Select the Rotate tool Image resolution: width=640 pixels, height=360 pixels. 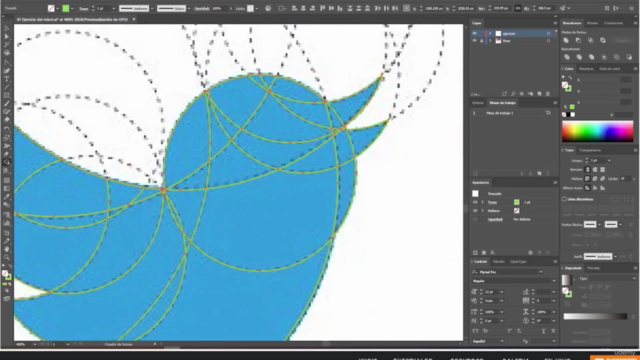tap(7, 129)
